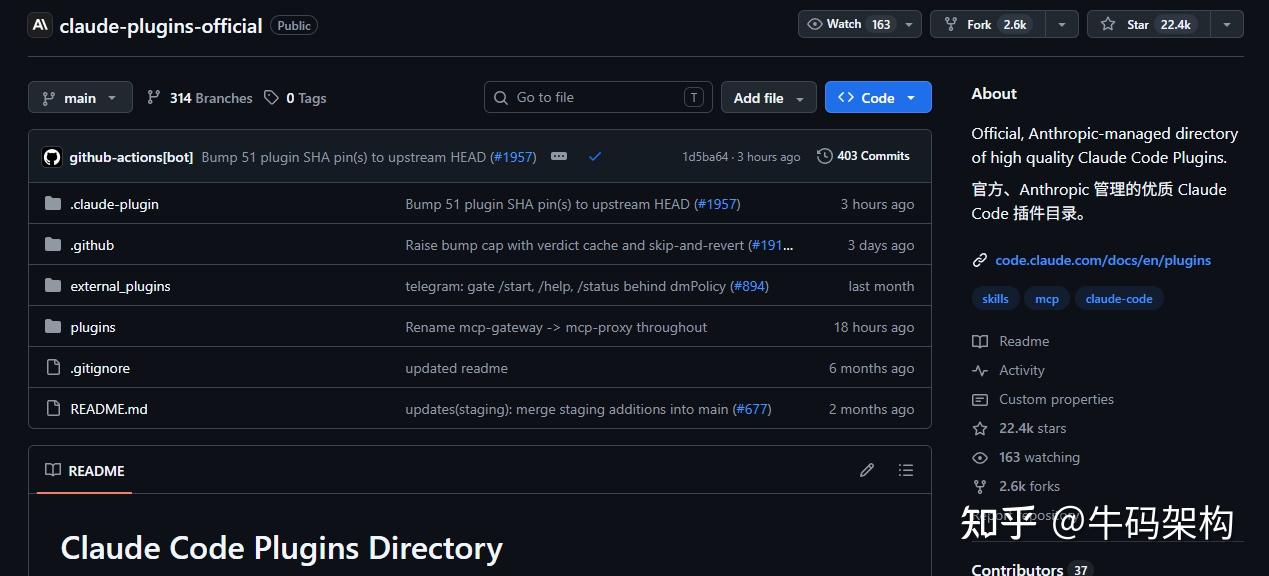This screenshot has height=576, width=1269.
Task: Click the file icon beside .gitignore
Action: pyautogui.click(x=53, y=368)
